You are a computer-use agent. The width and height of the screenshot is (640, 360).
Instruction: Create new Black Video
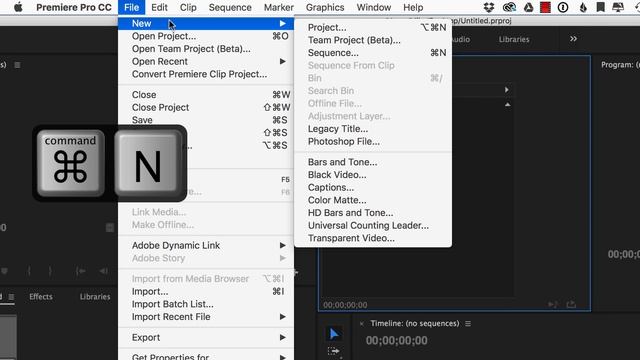click(x=373, y=175)
